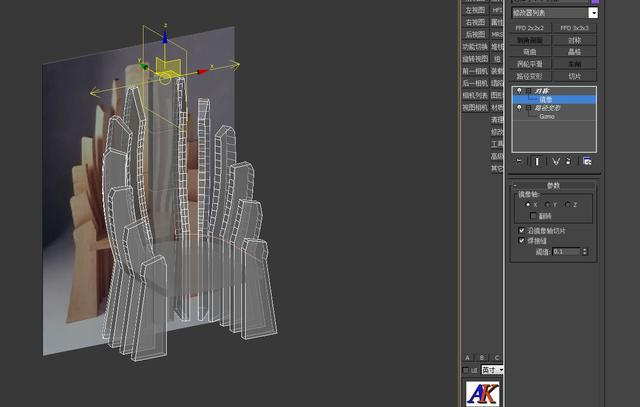Select the 路径变形 modifier in stack
640x407 pixels.
pyautogui.click(x=554, y=108)
